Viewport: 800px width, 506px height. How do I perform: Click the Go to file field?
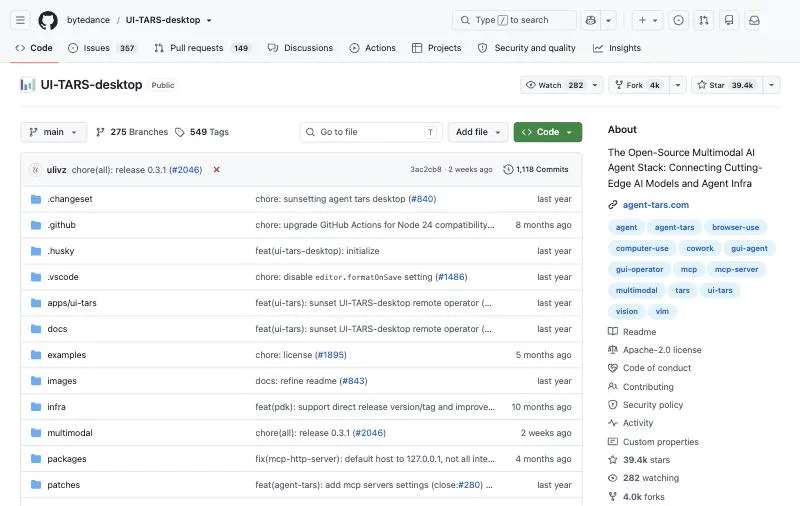pos(371,132)
